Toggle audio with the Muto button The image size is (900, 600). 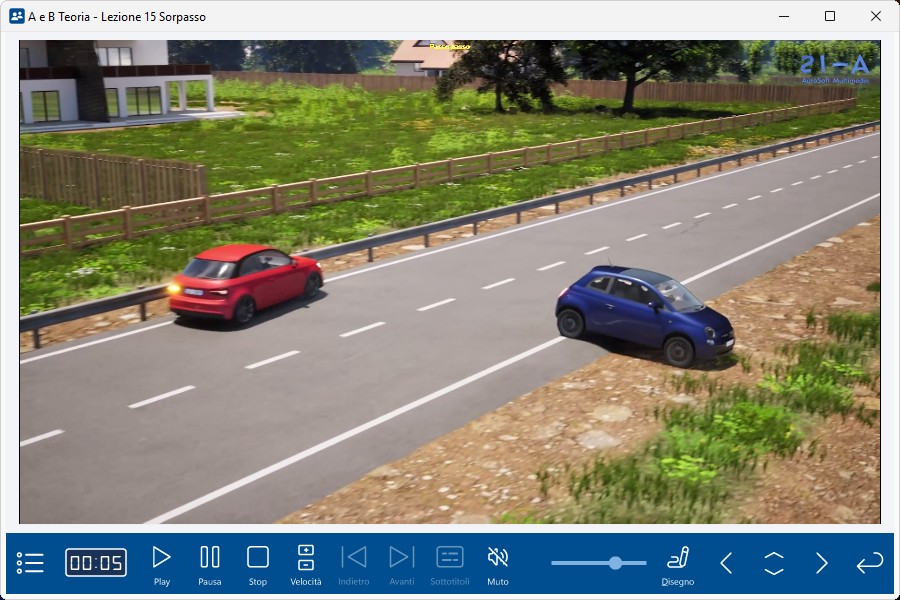[x=497, y=564]
